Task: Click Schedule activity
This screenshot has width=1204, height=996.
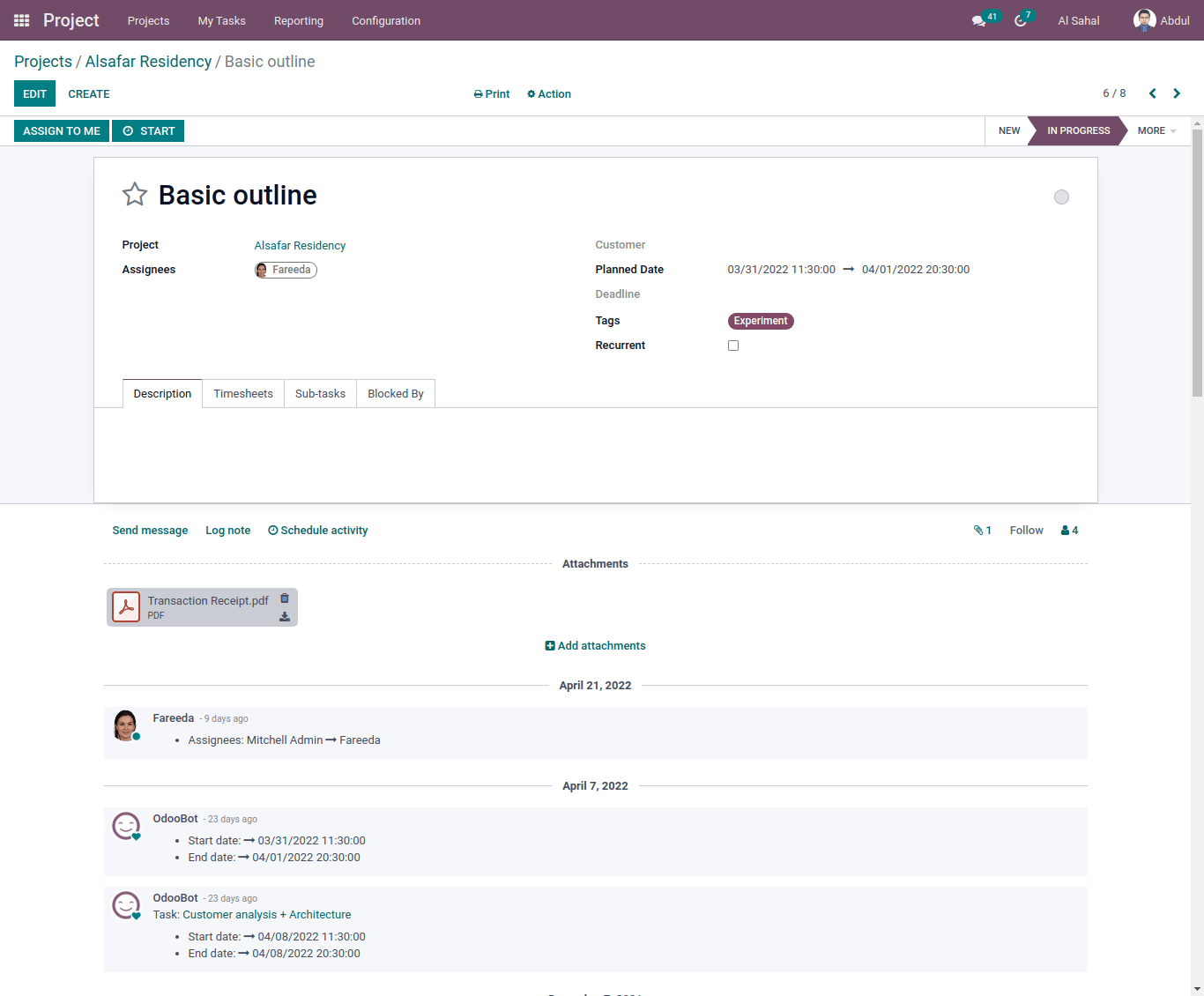Action: pos(318,531)
